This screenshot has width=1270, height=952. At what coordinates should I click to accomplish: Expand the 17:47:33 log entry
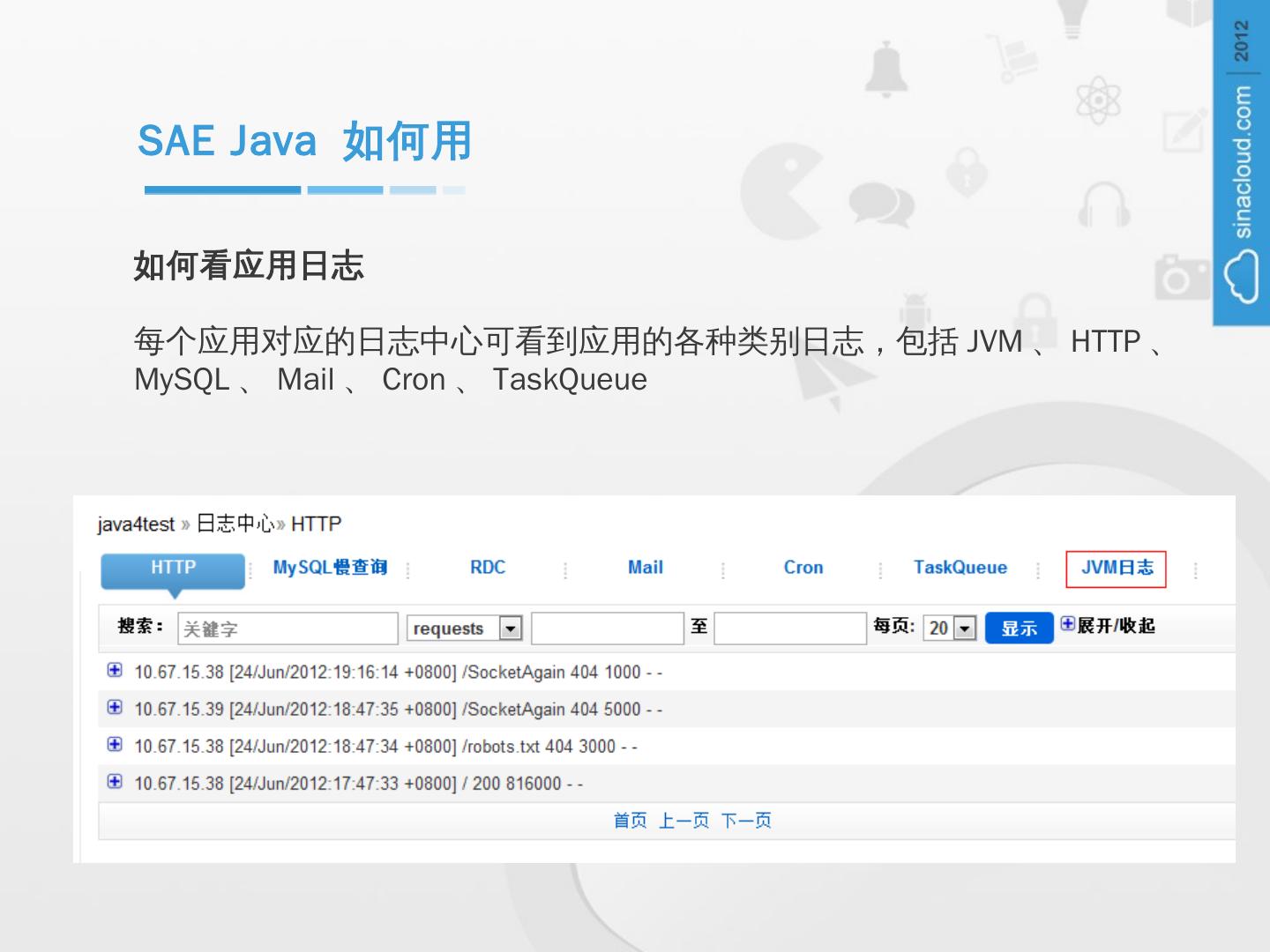click(x=115, y=781)
